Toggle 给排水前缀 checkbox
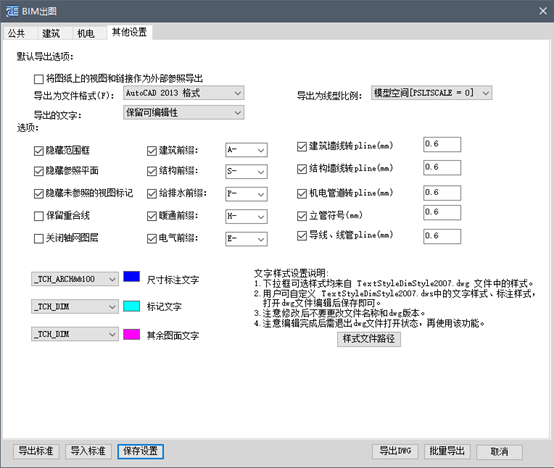Image resolution: width=554 pixels, height=468 pixels. click(152, 194)
